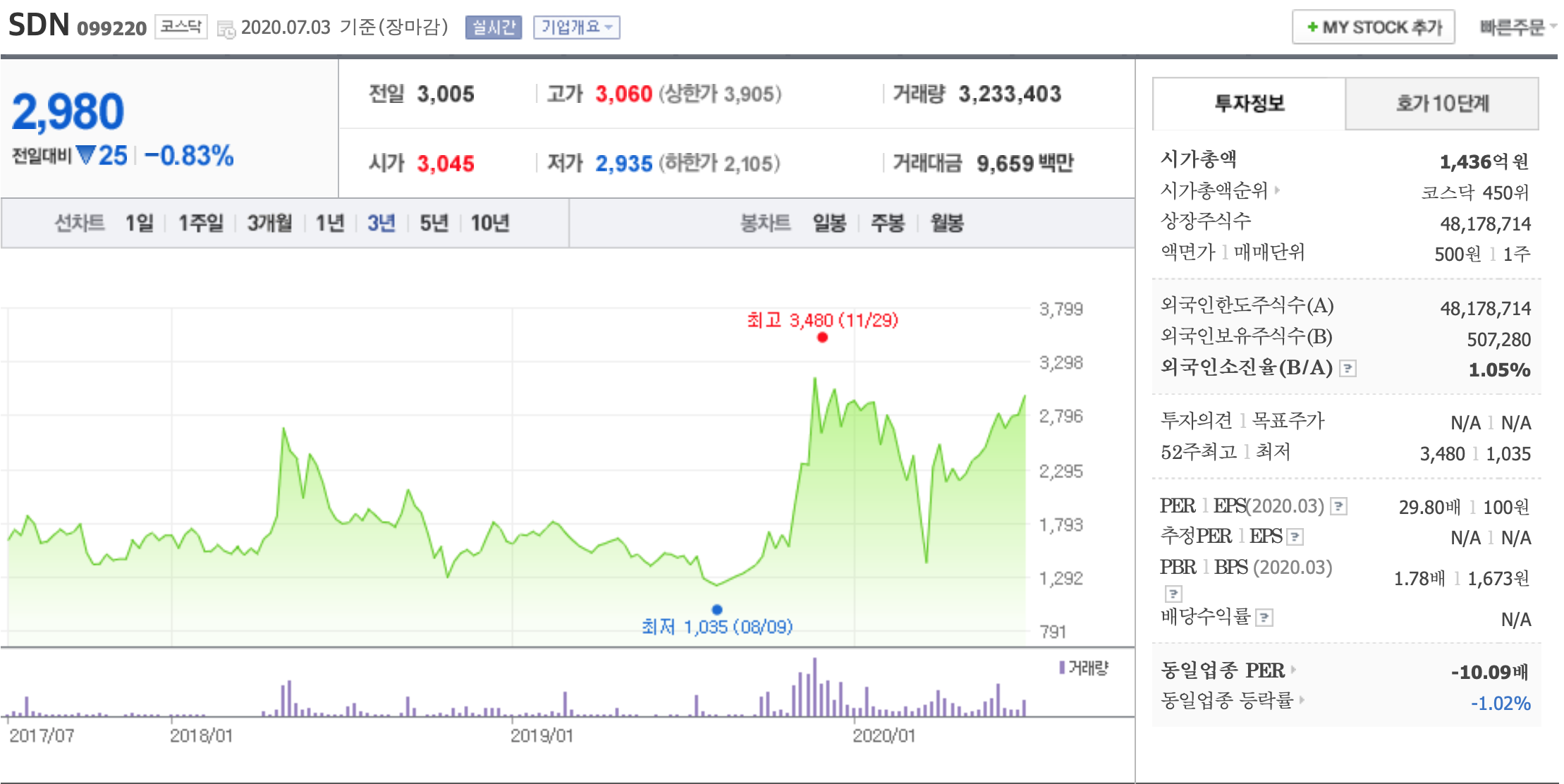Click the 거래량 value 3,233,403
Screen dimensions: 1564x784
click(x=1010, y=94)
